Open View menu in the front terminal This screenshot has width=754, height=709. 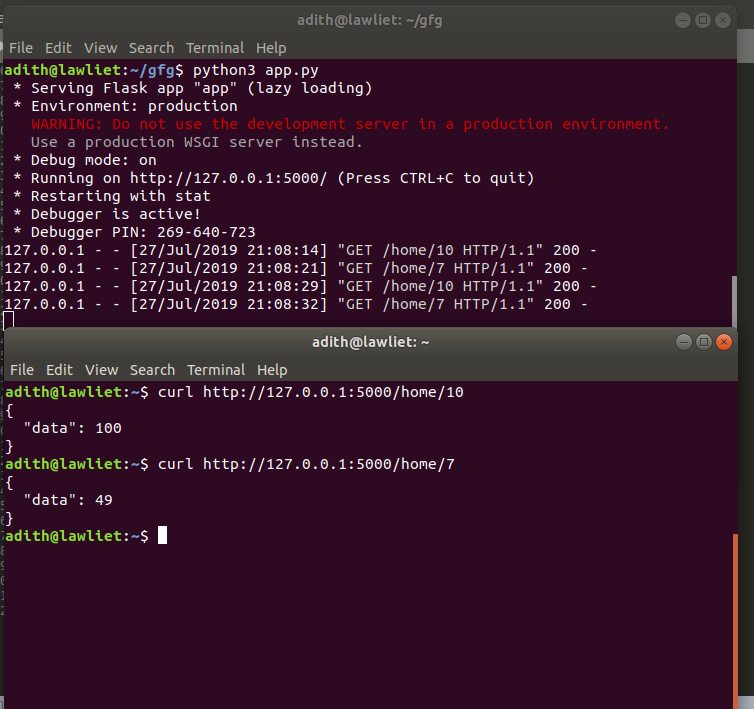pos(101,370)
